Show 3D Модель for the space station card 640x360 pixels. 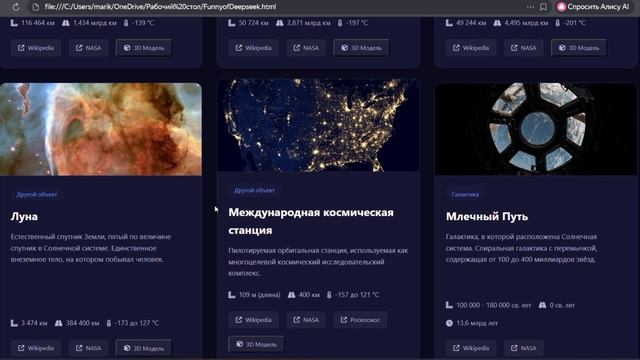coord(256,344)
